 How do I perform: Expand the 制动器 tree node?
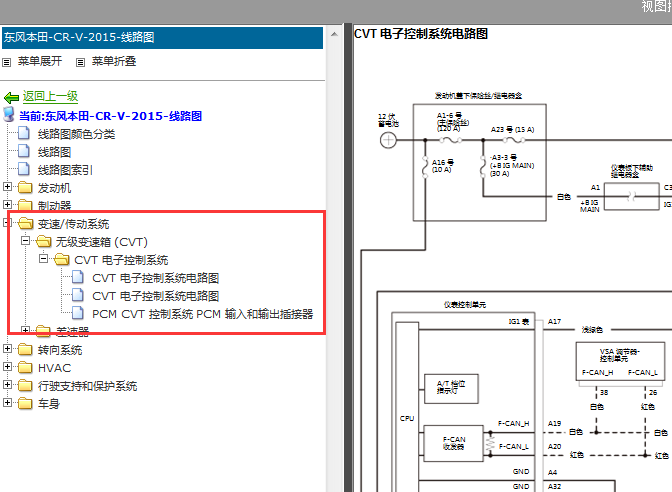7,204
